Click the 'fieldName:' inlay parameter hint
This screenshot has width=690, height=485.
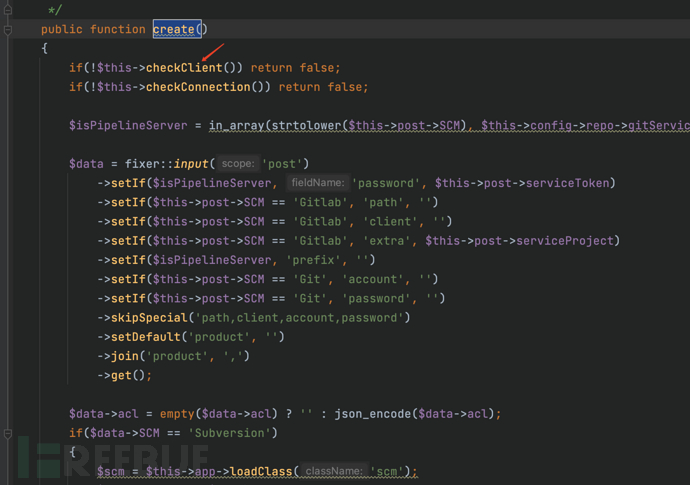[317, 183]
